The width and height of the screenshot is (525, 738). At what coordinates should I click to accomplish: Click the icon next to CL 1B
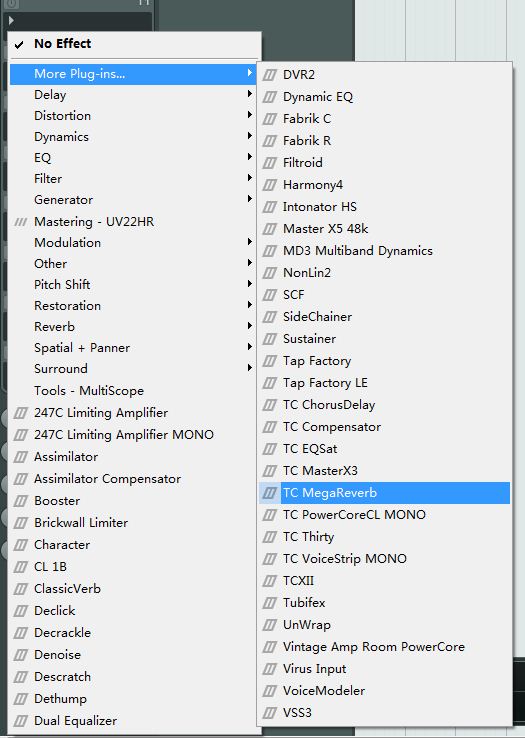pyautogui.click(x=21, y=567)
